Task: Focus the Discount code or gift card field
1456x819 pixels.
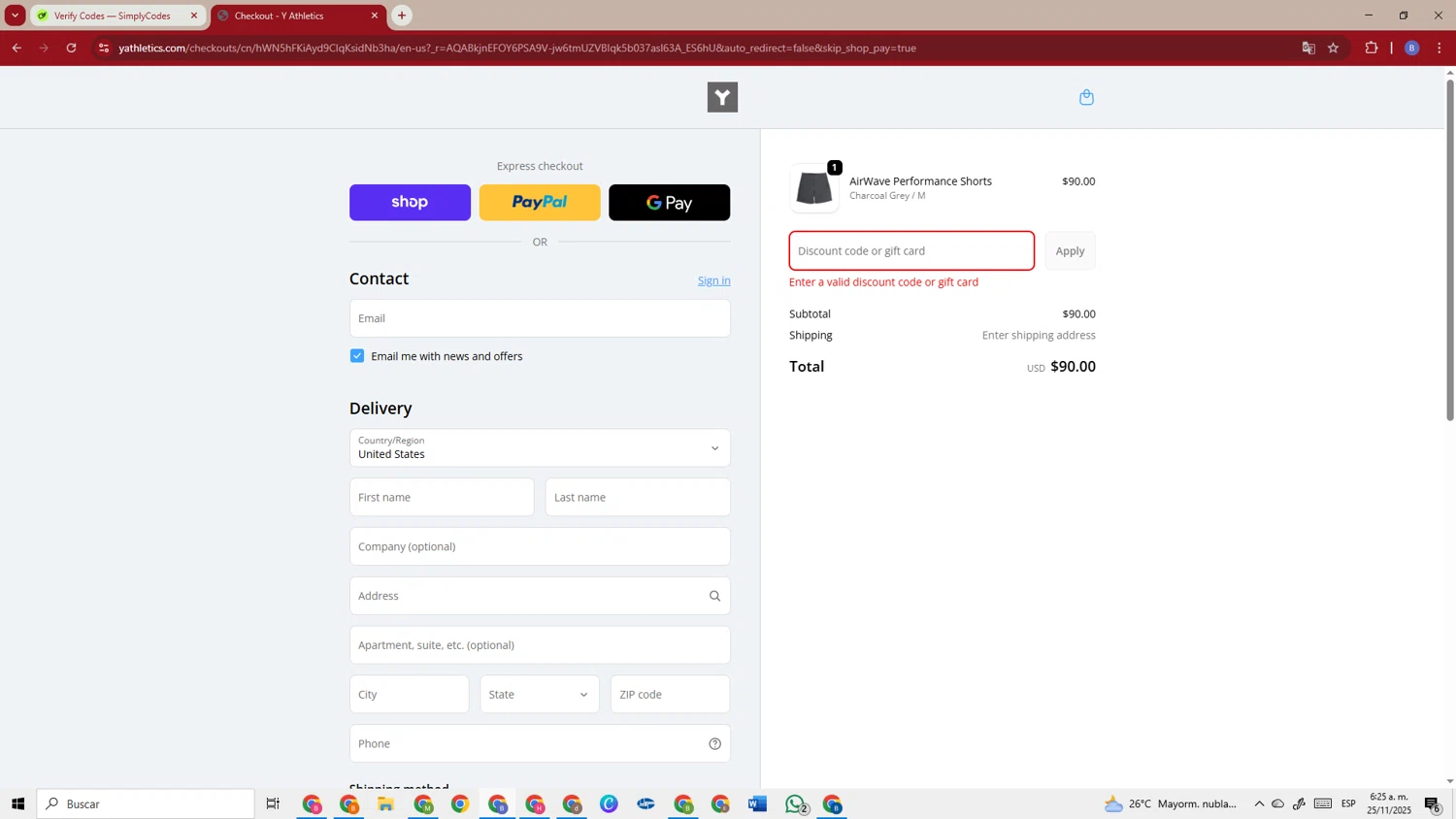Action: coord(911,250)
